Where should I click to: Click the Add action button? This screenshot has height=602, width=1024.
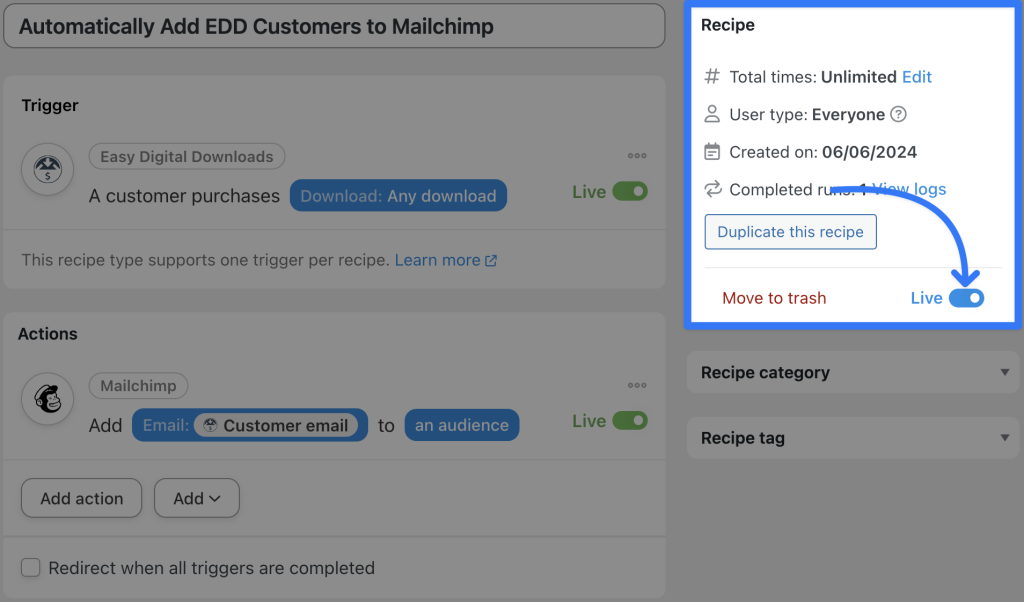(x=81, y=497)
